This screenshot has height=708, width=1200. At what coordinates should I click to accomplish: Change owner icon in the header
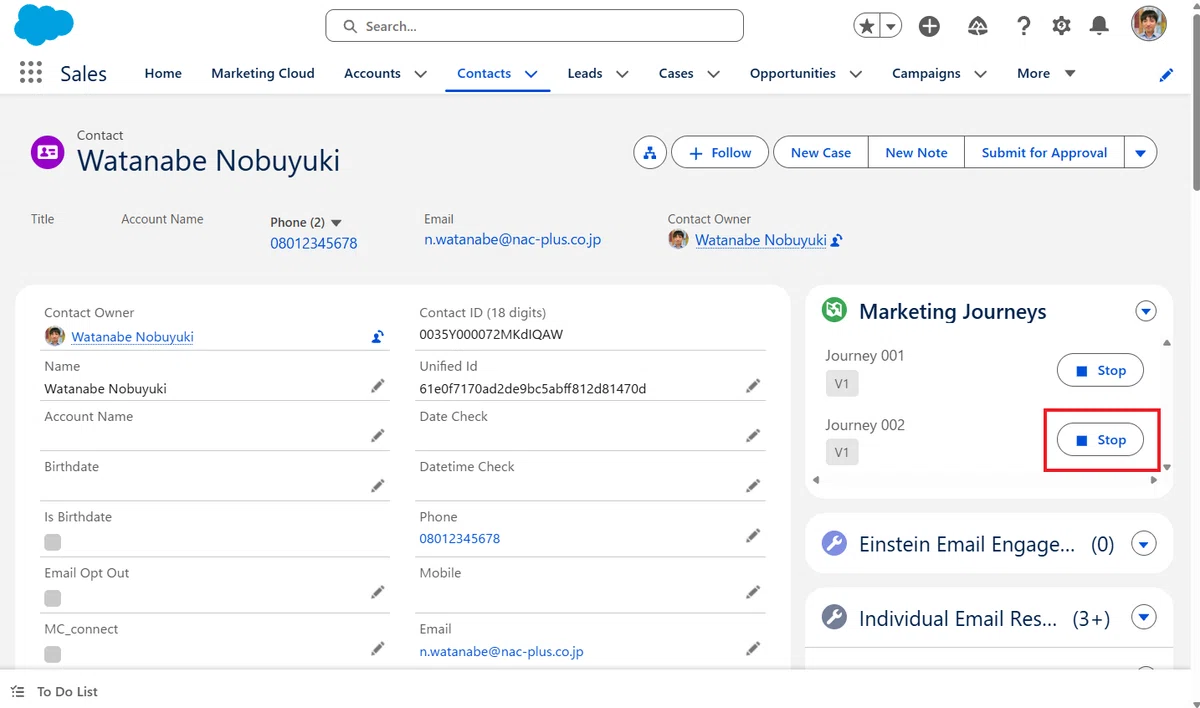tap(837, 240)
